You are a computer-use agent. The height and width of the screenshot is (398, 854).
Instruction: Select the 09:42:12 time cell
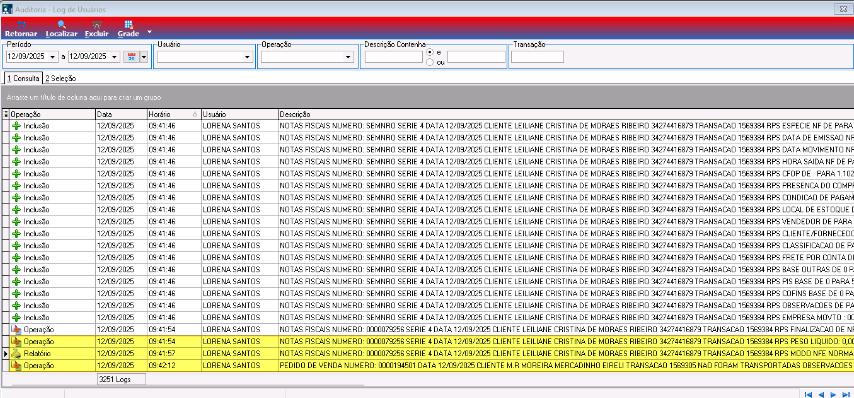coord(174,365)
